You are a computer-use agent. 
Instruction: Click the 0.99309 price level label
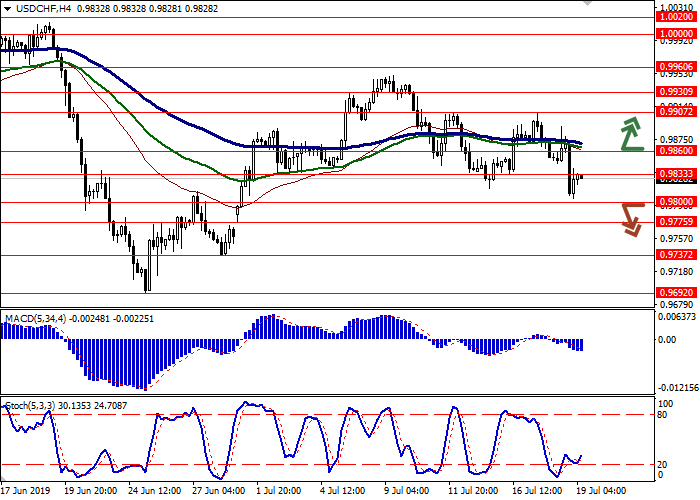point(676,91)
